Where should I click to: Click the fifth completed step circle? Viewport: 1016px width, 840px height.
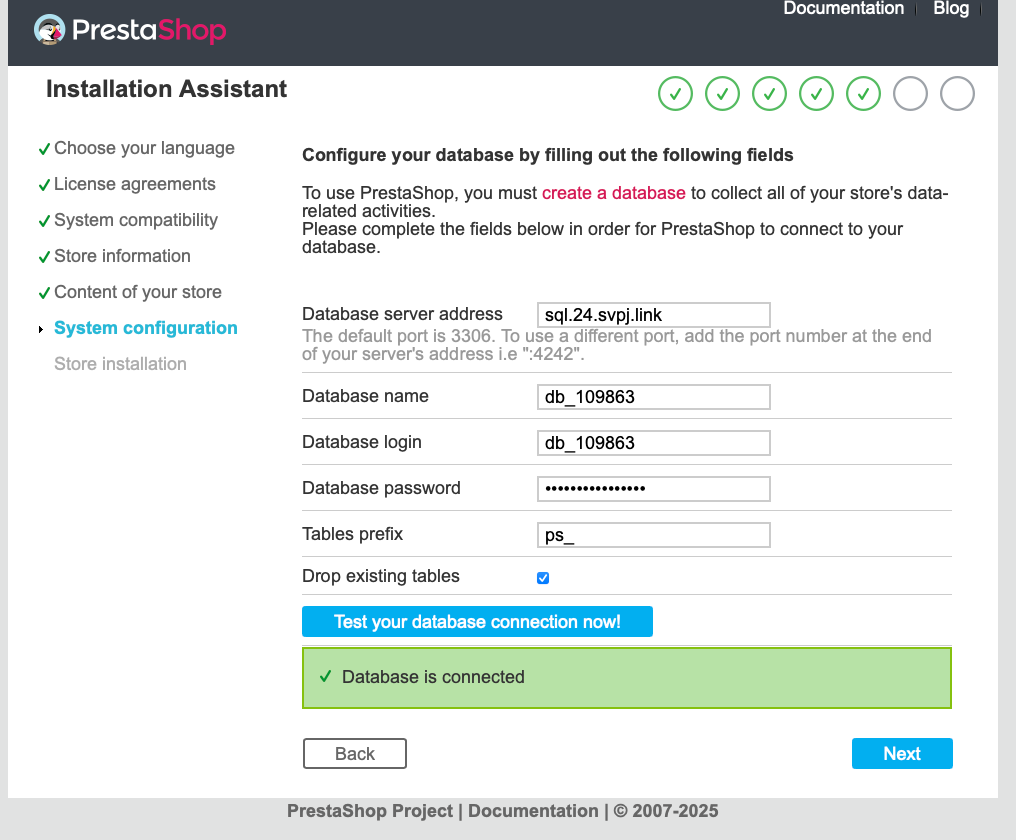point(863,94)
